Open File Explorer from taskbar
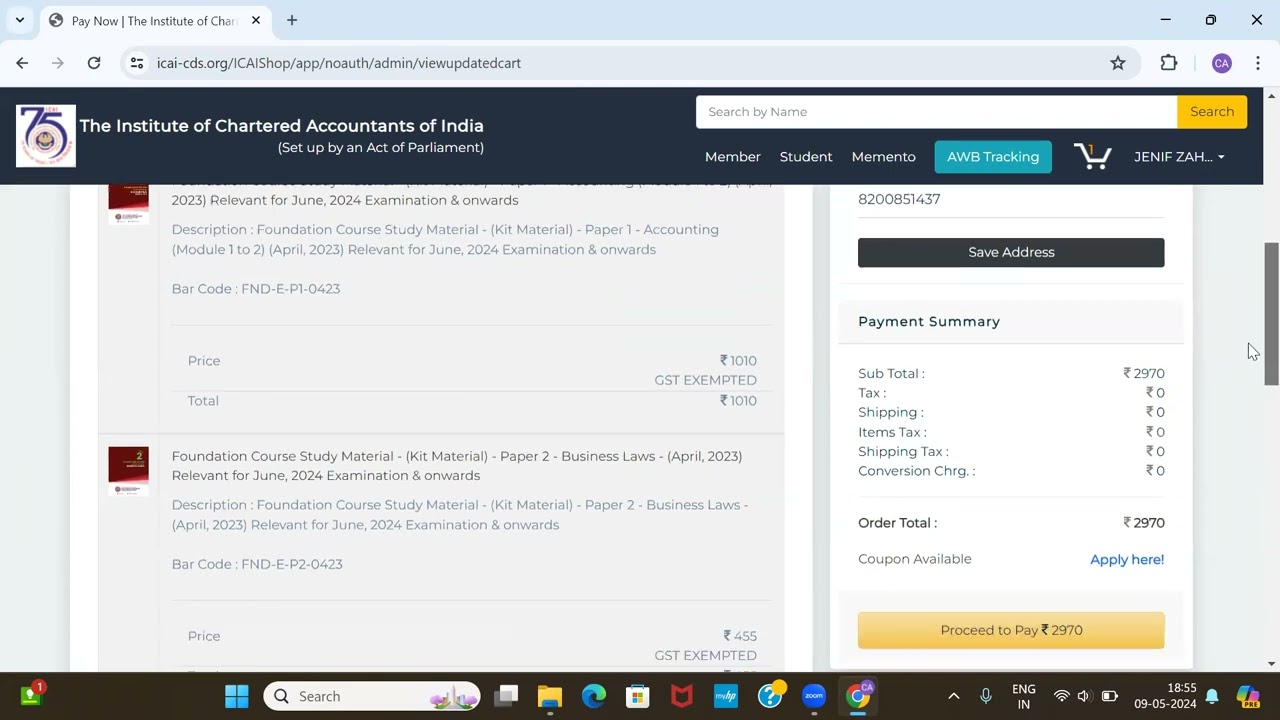 [550, 696]
